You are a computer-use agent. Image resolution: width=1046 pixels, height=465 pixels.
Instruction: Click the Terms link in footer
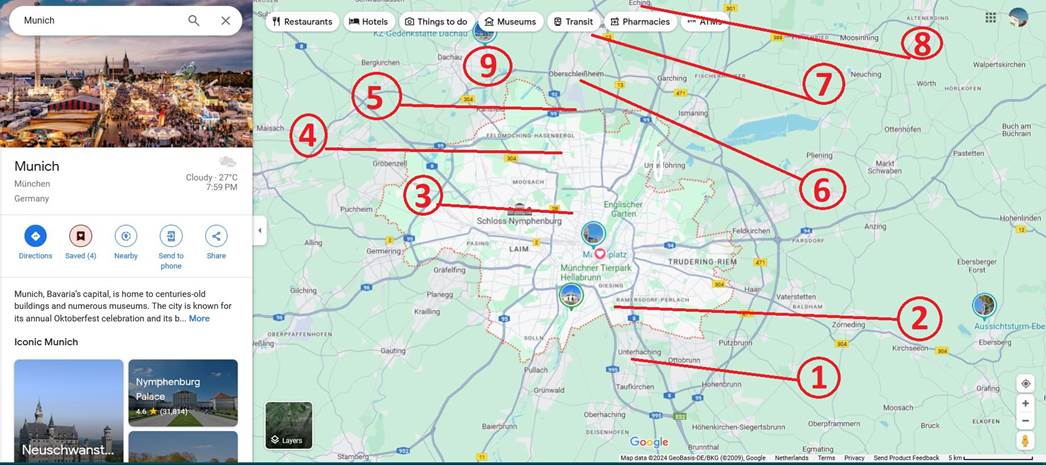[x=826, y=458]
